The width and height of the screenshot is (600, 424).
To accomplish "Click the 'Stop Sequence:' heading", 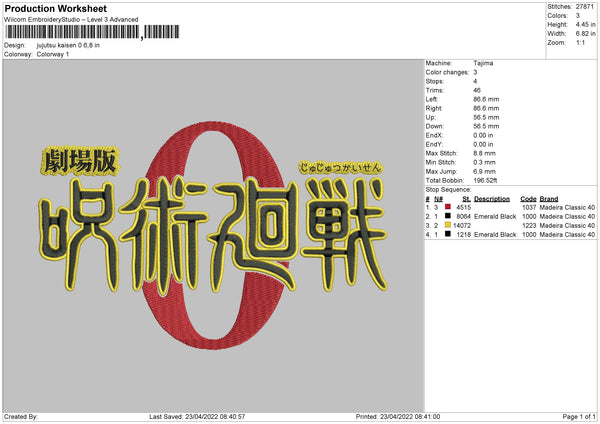I will pyautogui.click(x=448, y=189).
